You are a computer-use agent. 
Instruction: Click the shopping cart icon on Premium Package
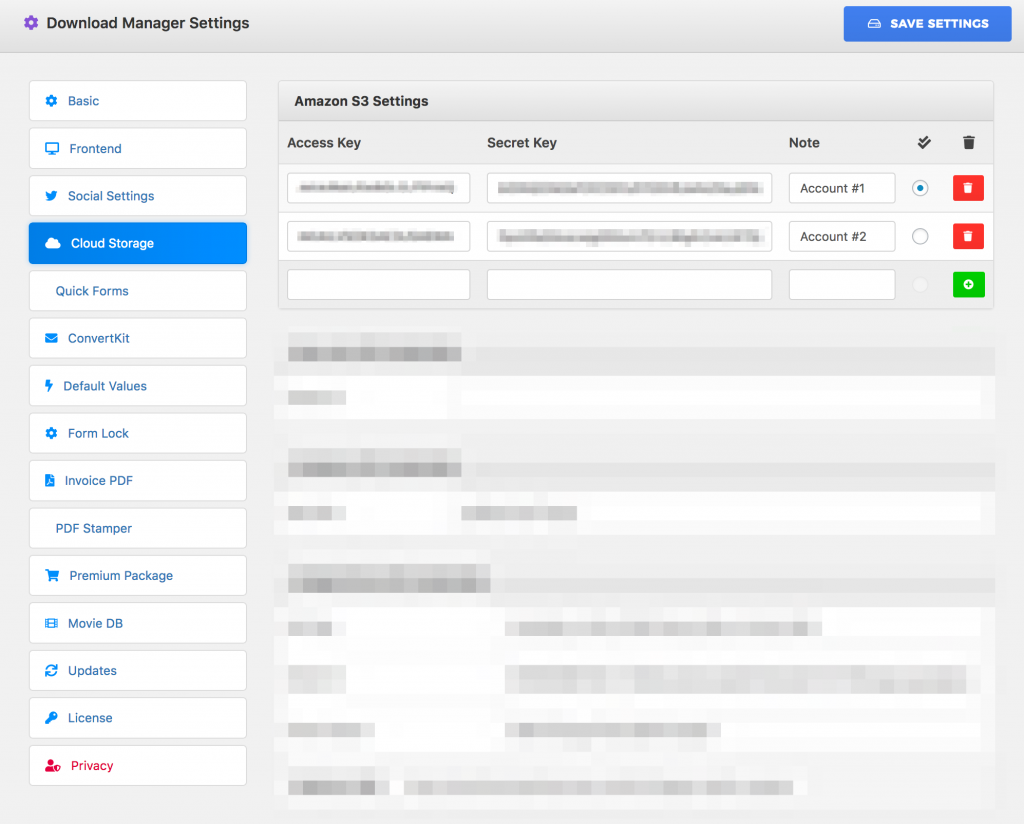pos(52,575)
